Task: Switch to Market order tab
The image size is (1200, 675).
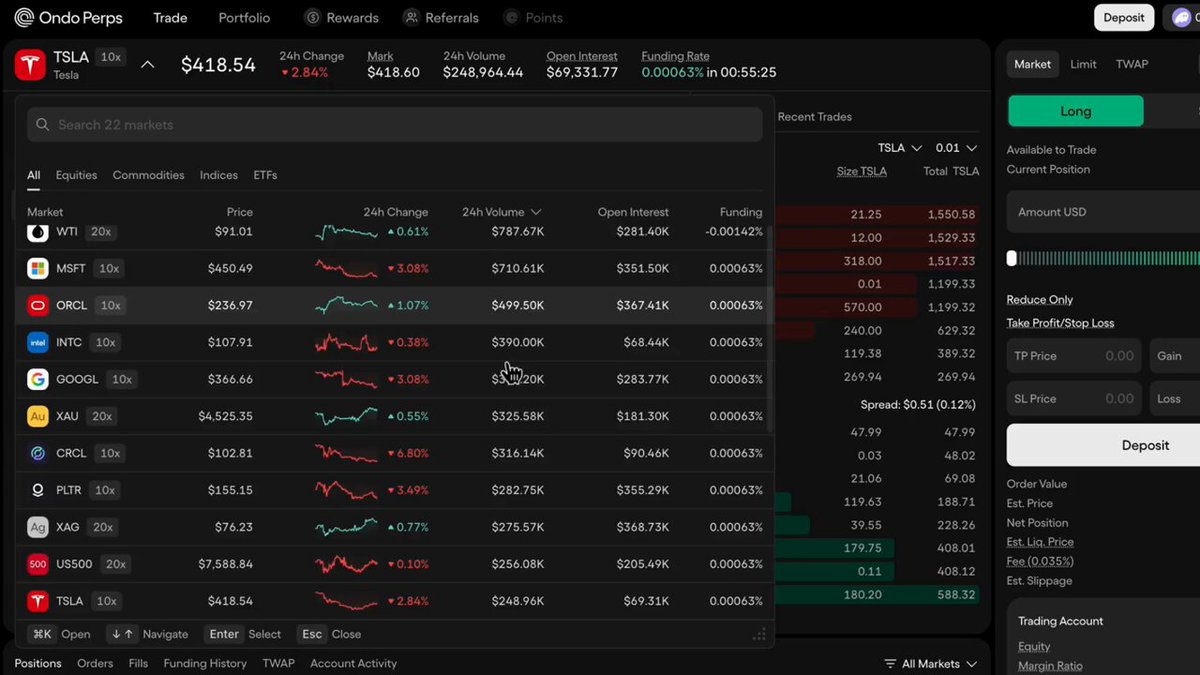Action: coord(1032,64)
